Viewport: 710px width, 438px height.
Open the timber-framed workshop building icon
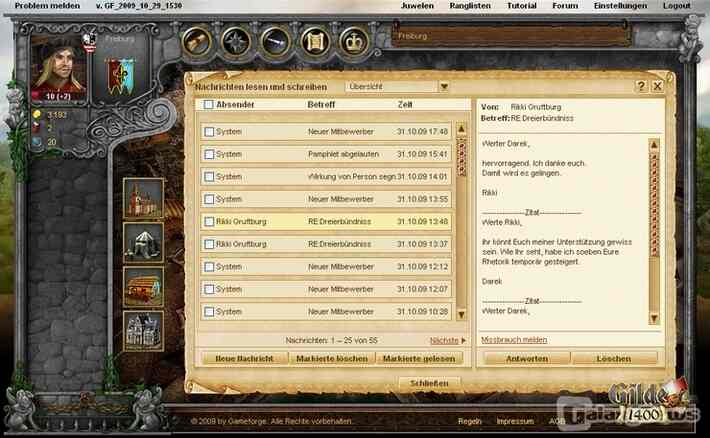point(143,286)
